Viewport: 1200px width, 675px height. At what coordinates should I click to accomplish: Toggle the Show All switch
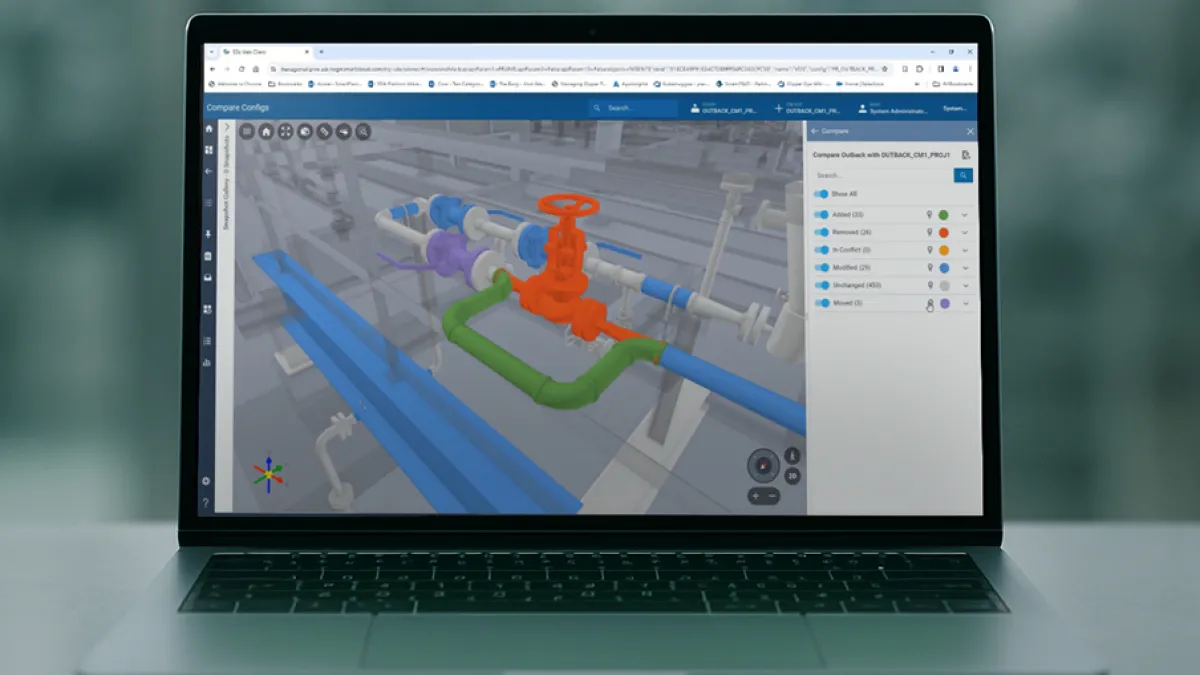(x=821, y=194)
